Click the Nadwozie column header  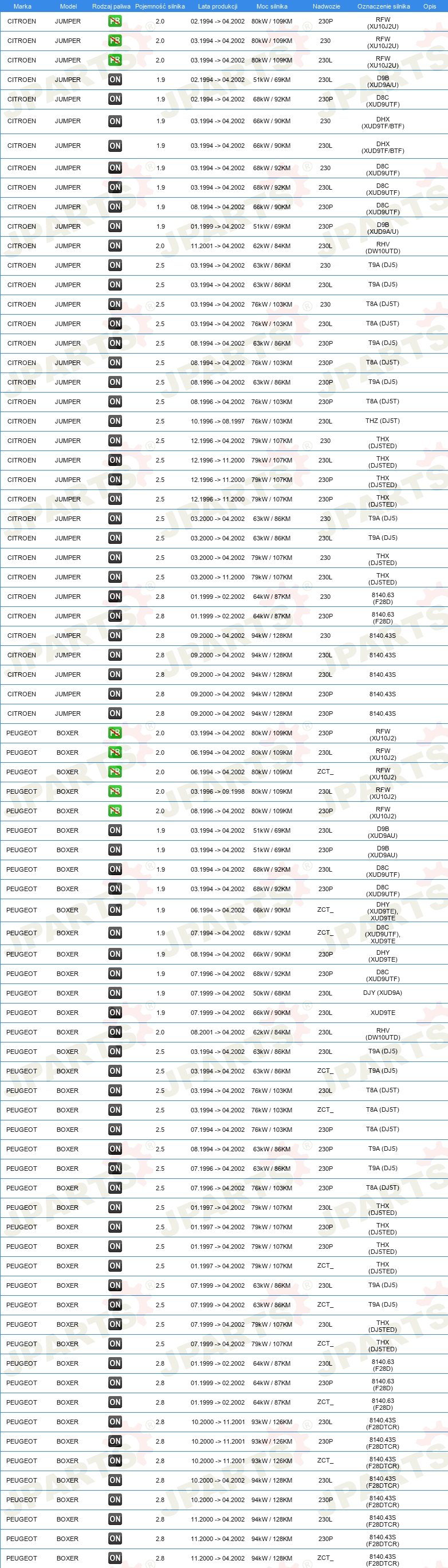coord(327,6)
